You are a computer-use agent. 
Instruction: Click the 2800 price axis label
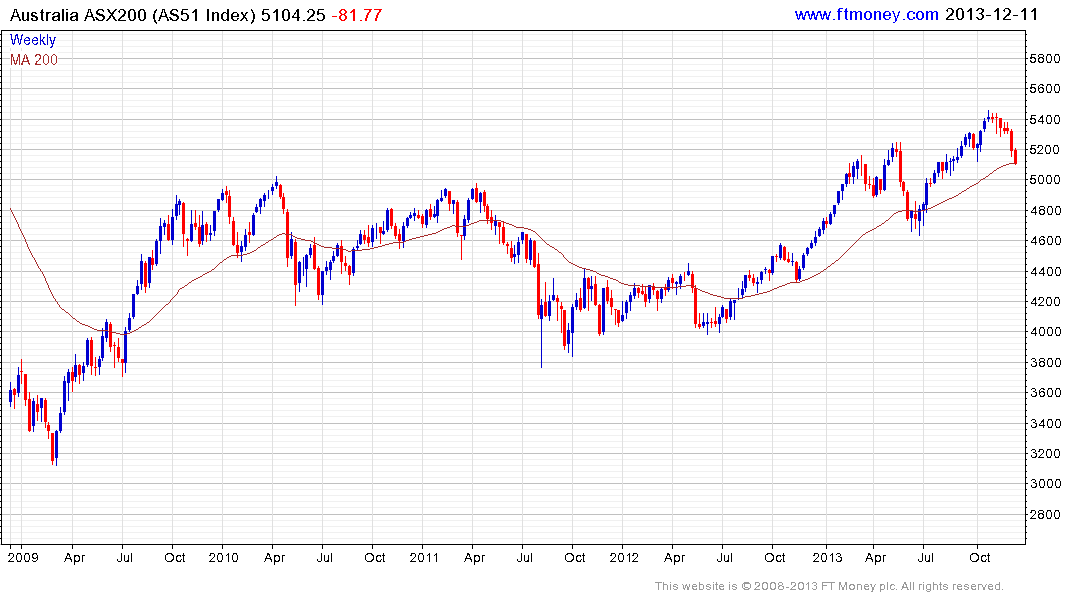(x=1044, y=515)
